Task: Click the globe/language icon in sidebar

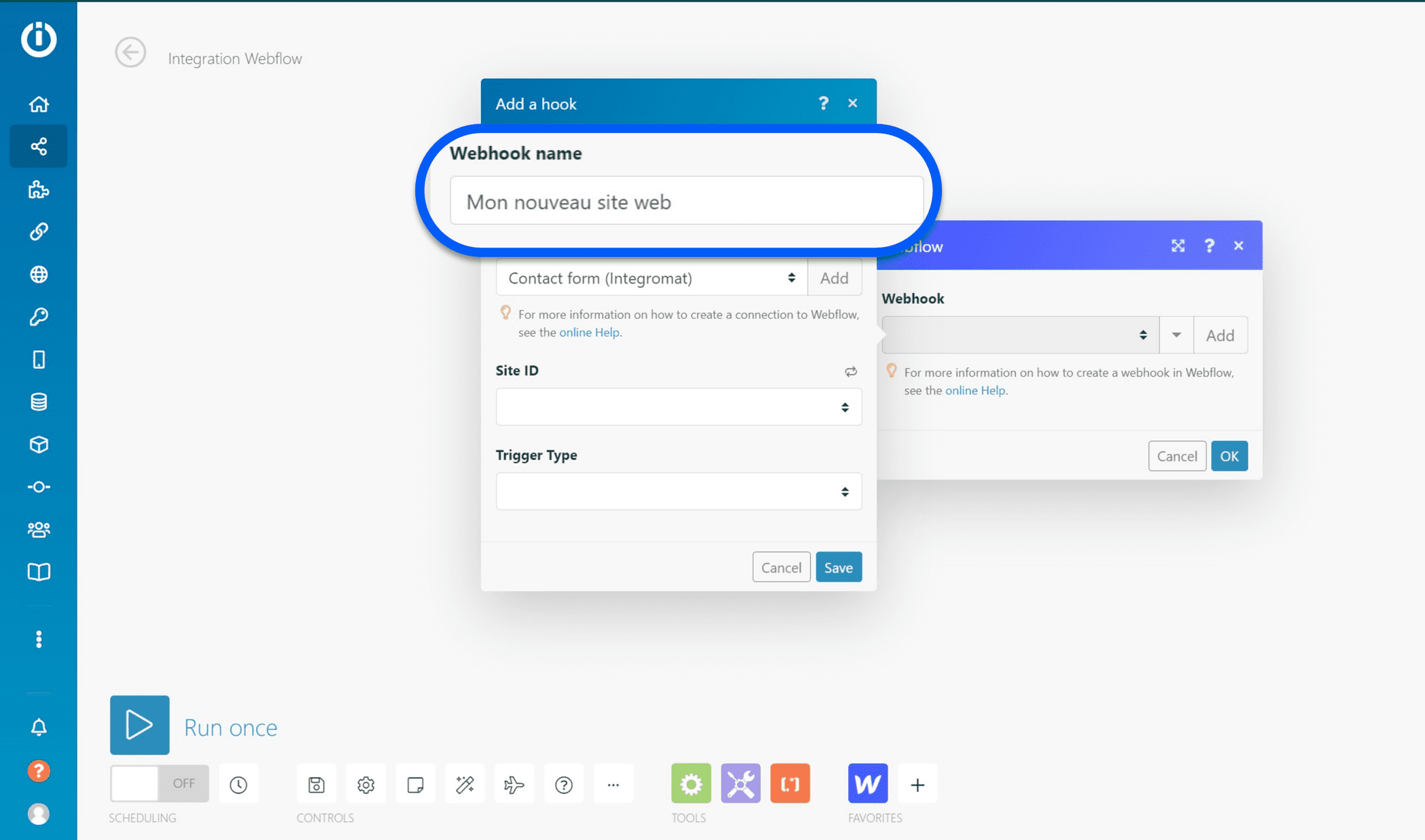Action: pos(40,275)
